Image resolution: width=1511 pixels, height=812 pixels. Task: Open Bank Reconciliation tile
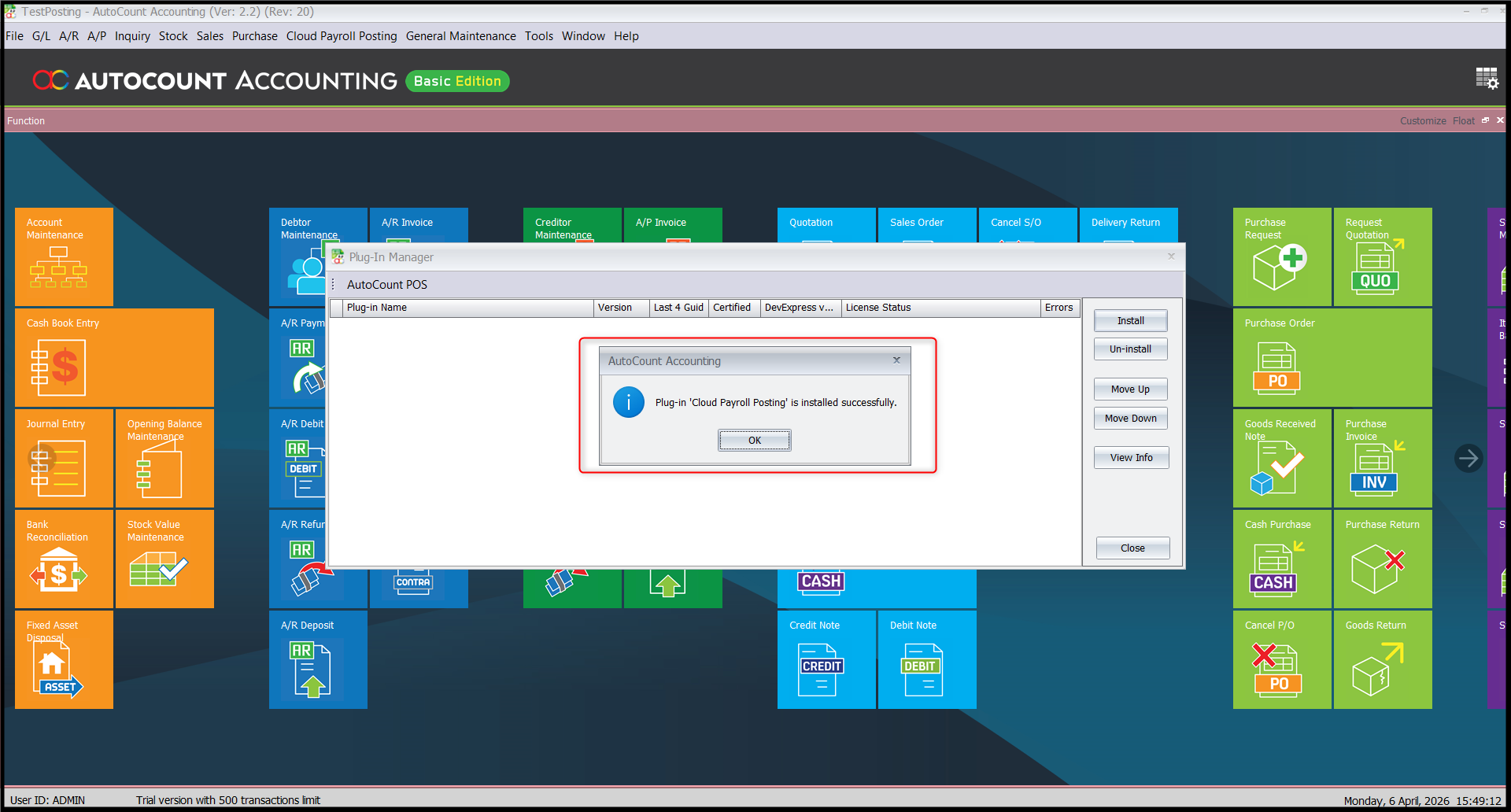pyautogui.click(x=64, y=559)
